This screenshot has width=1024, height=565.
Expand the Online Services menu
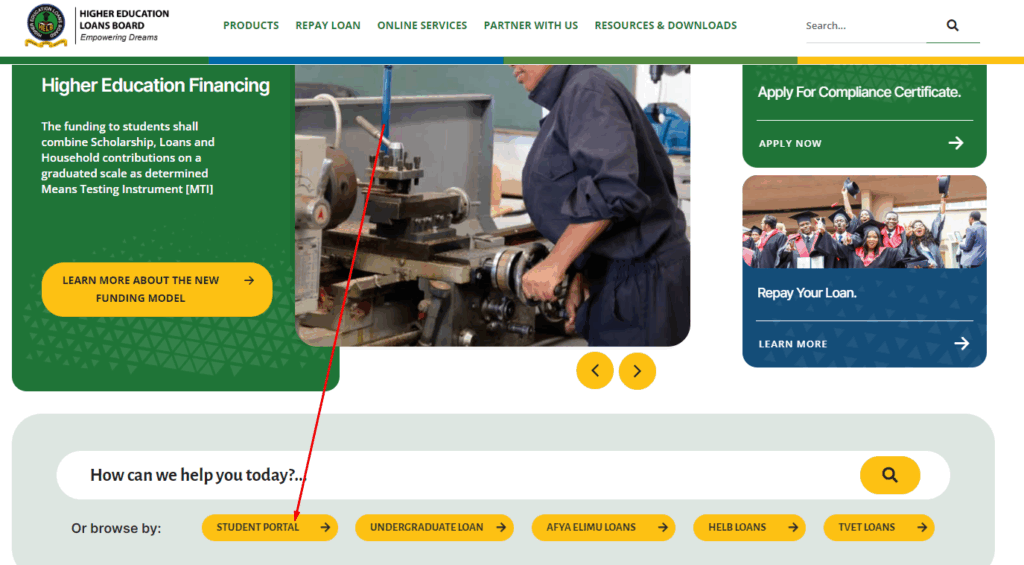422,26
